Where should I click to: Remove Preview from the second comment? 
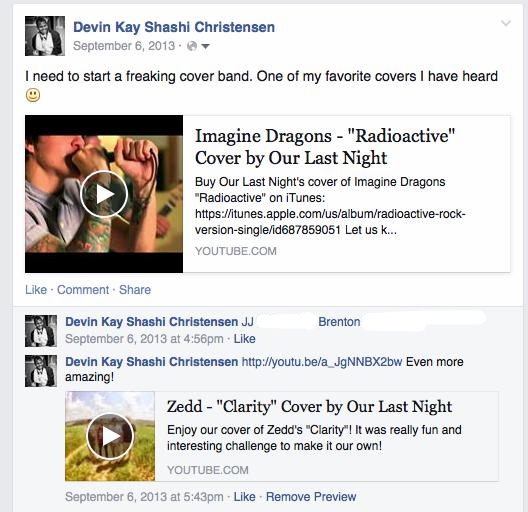[x=311, y=497]
